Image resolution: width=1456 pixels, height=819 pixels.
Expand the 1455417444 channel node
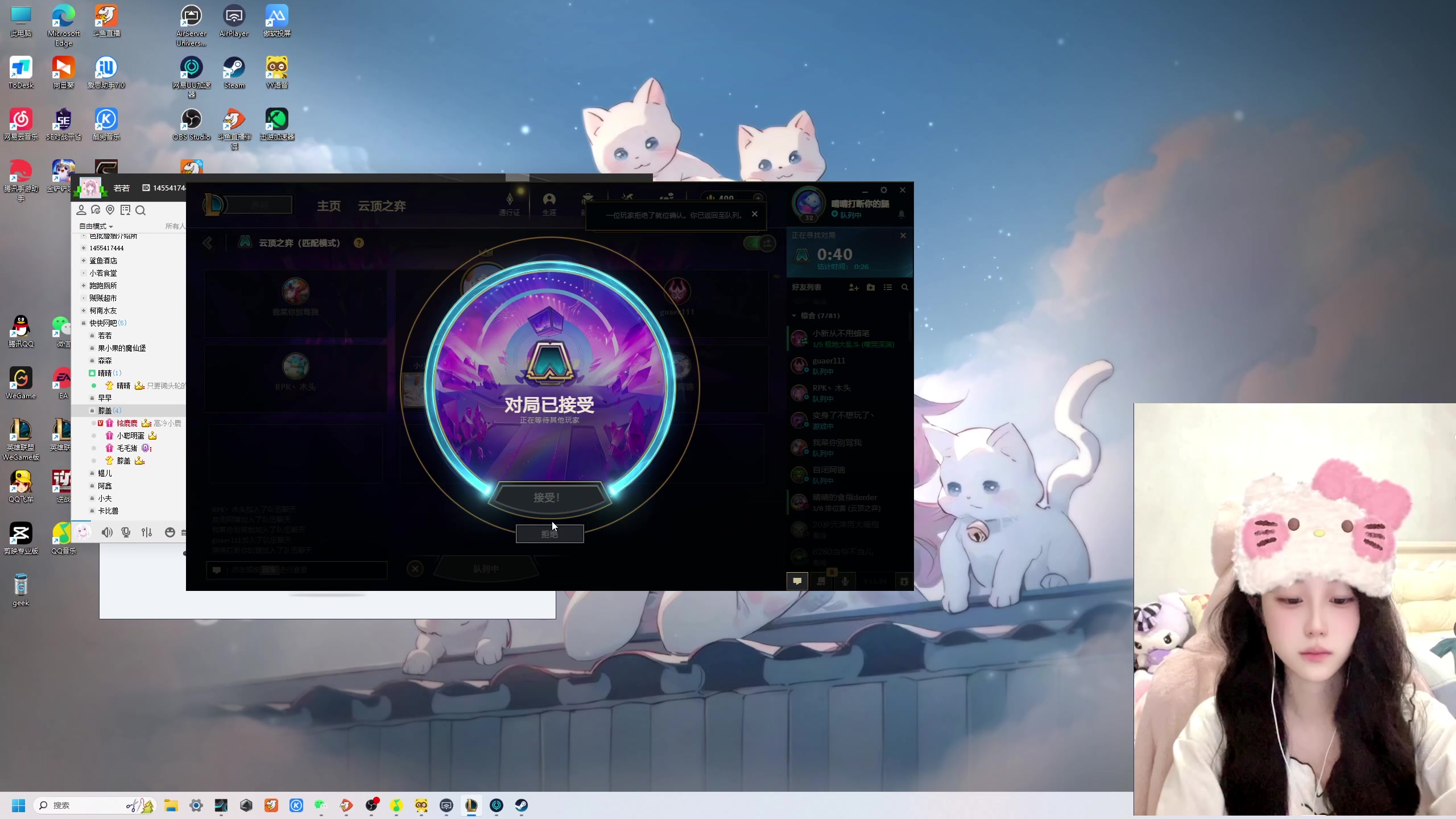[84, 248]
